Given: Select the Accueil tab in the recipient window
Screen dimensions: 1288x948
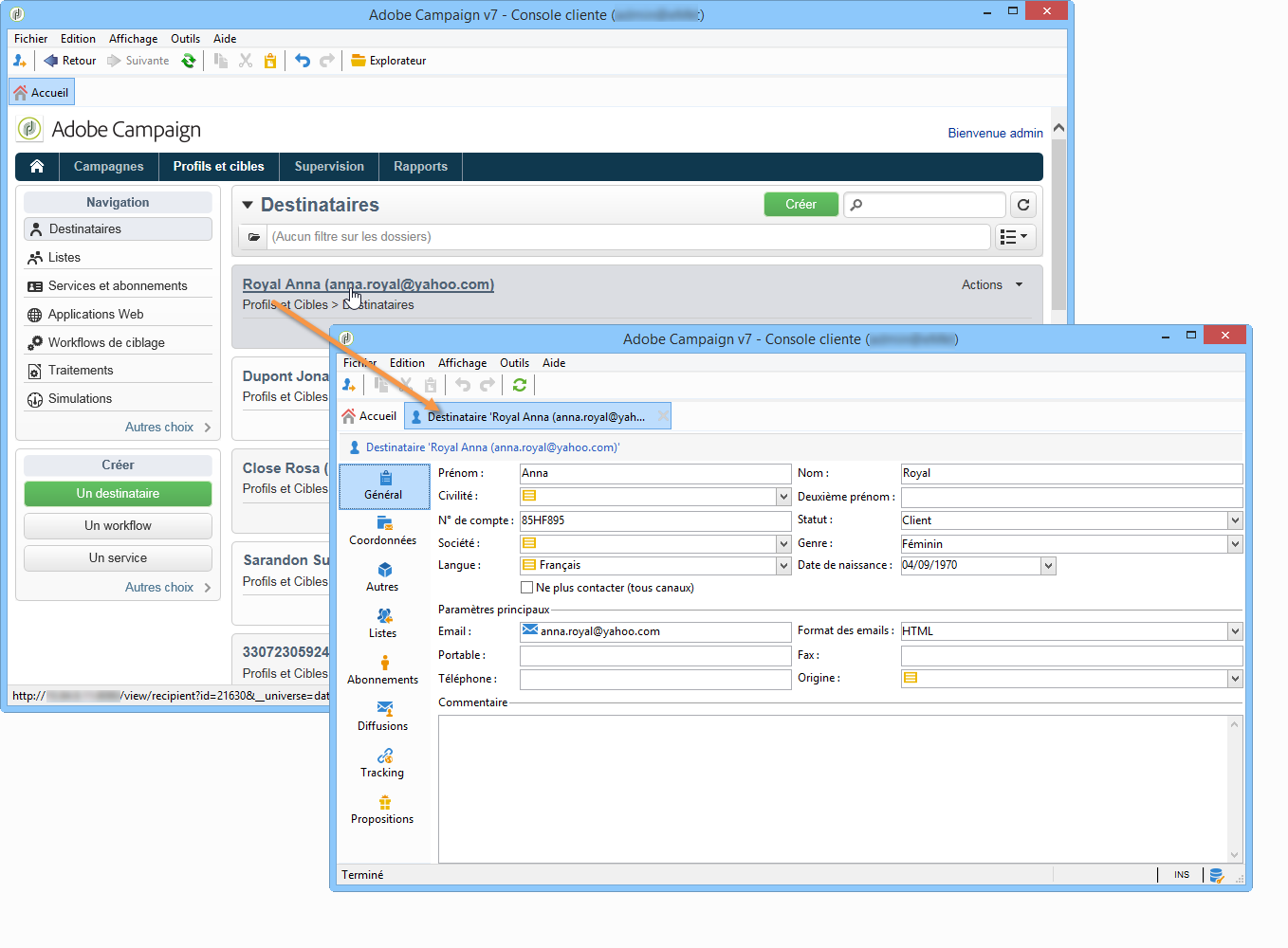Looking at the screenshot, I should pos(370,416).
